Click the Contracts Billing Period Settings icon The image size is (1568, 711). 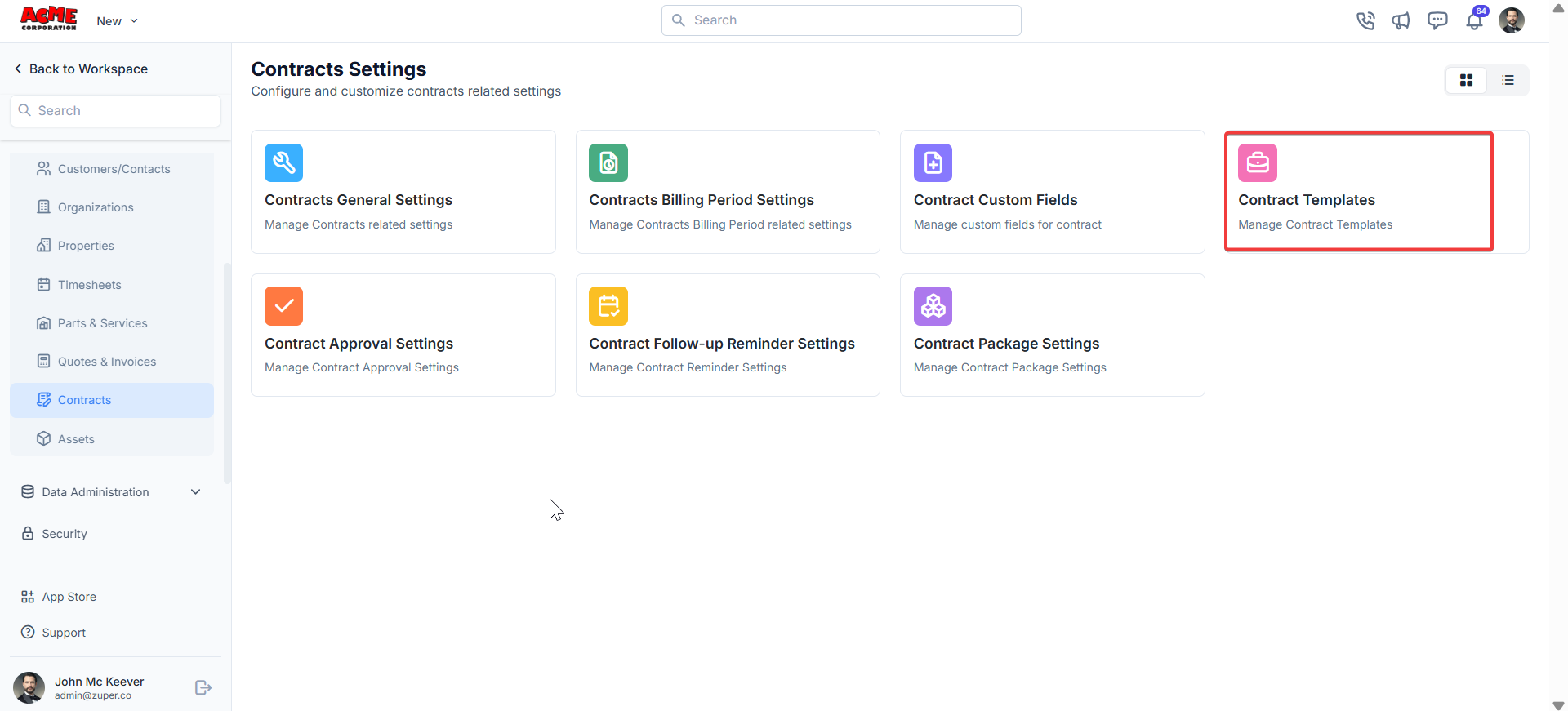click(608, 163)
